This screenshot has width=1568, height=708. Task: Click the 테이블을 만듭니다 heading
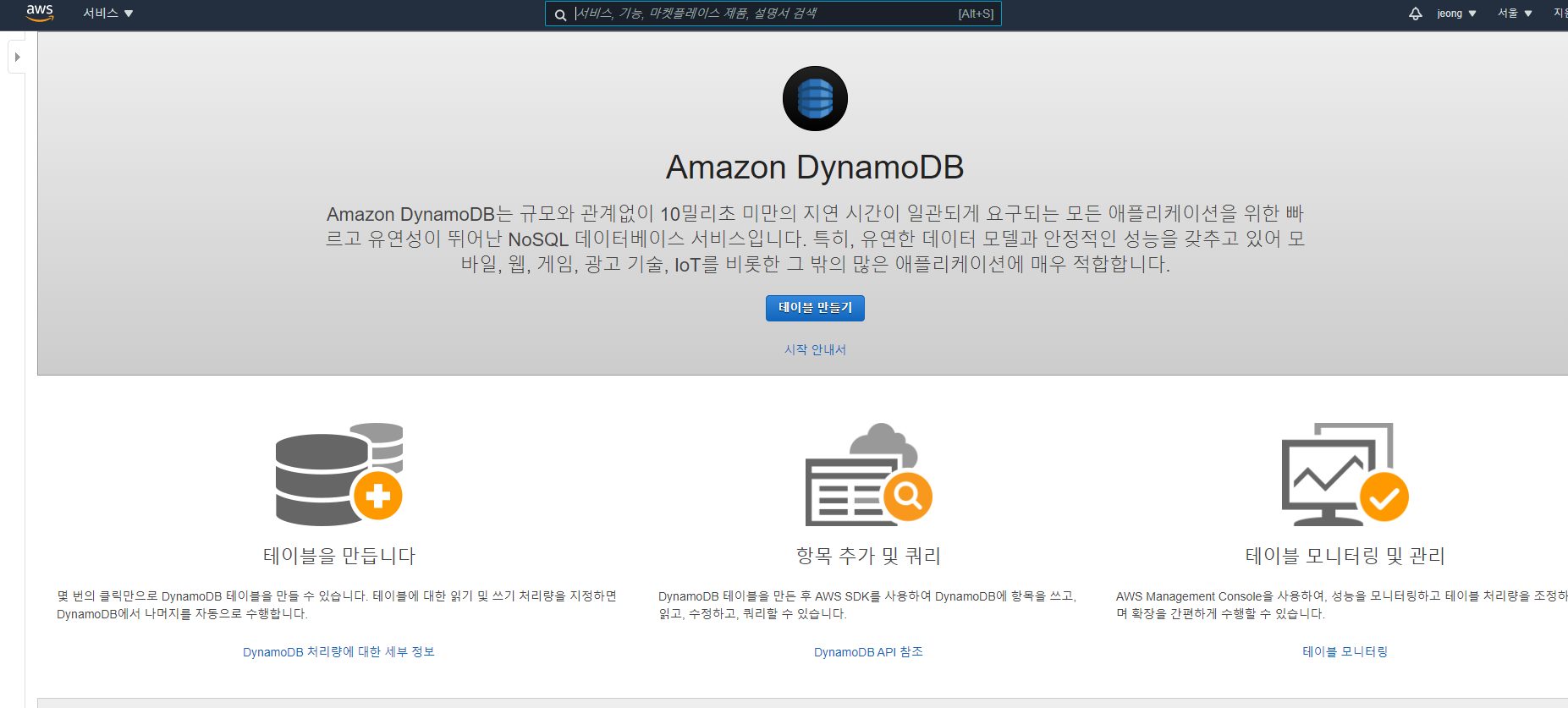[339, 556]
